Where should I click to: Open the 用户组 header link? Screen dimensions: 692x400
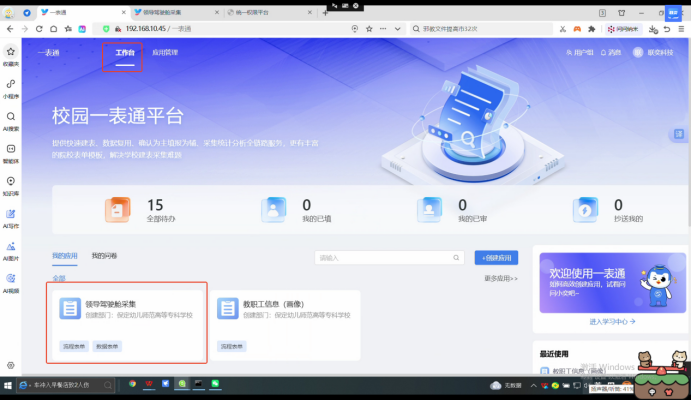point(580,53)
